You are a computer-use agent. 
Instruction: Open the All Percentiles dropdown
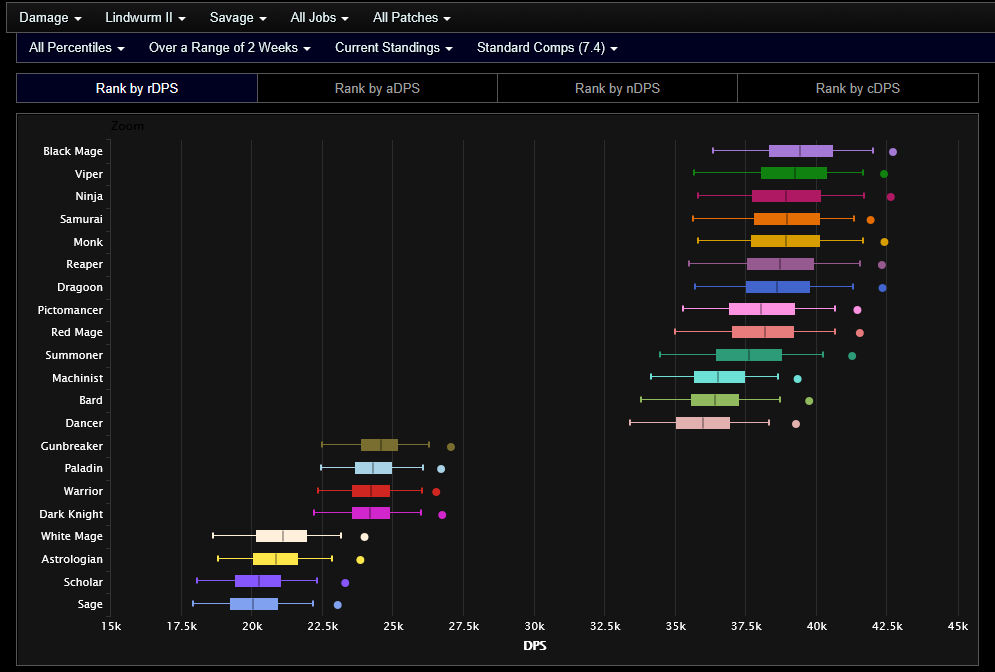[77, 48]
